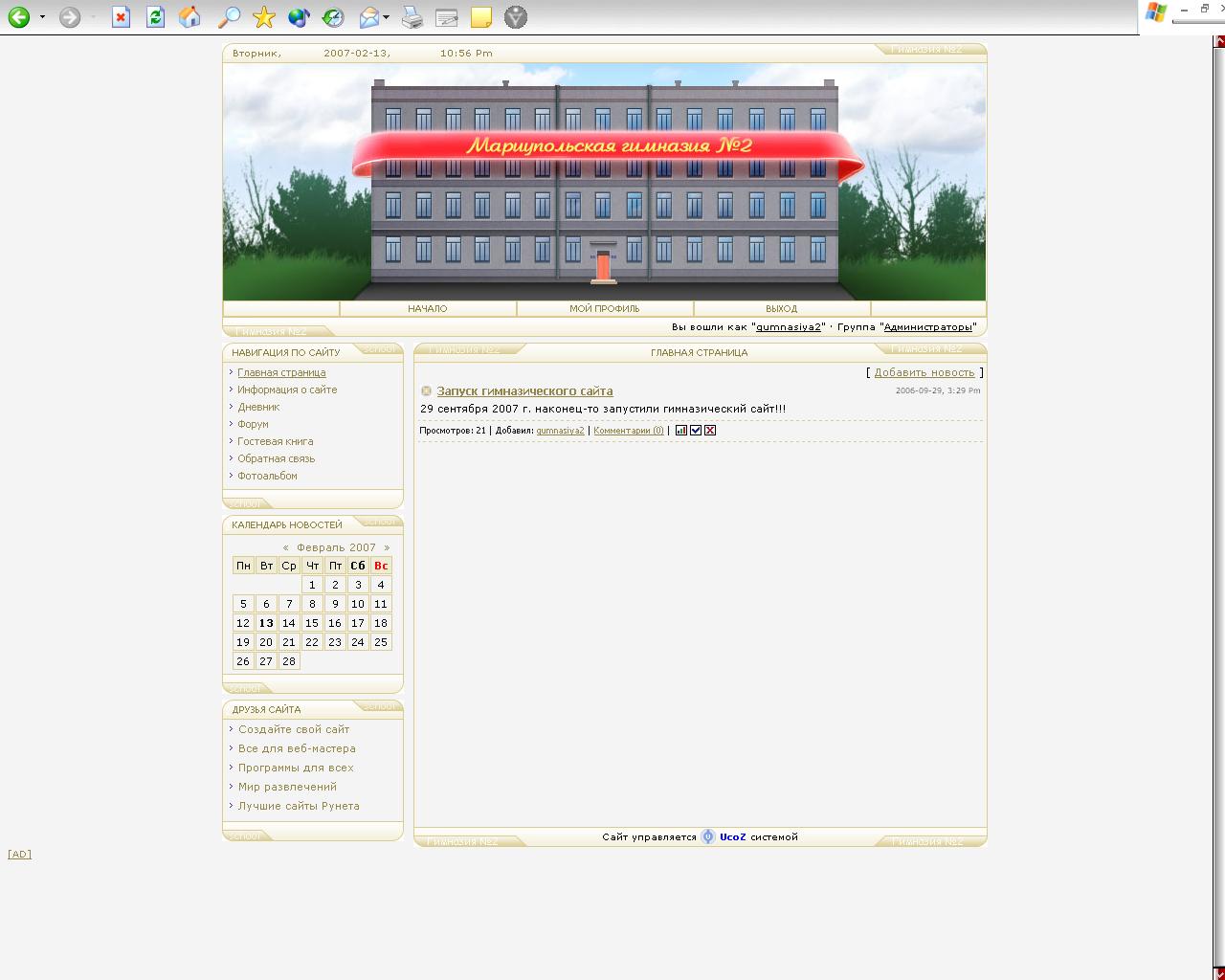1225x980 pixels.
Task: Open Search with the magnifier icon
Action: point(229,17)
